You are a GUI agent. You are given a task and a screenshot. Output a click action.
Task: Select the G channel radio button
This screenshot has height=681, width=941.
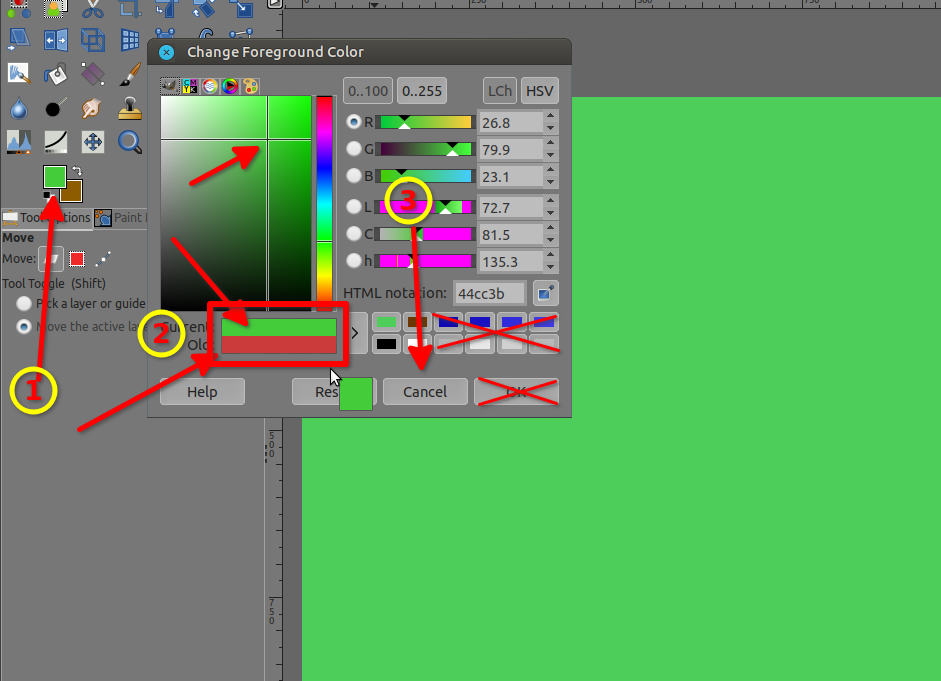click(354, 149)
